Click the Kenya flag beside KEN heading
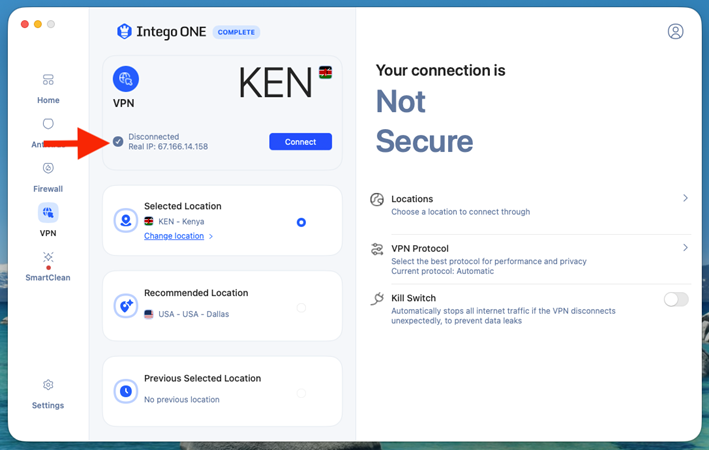Image resolution: width=709 pixels, height=450 pixels. 325,72
